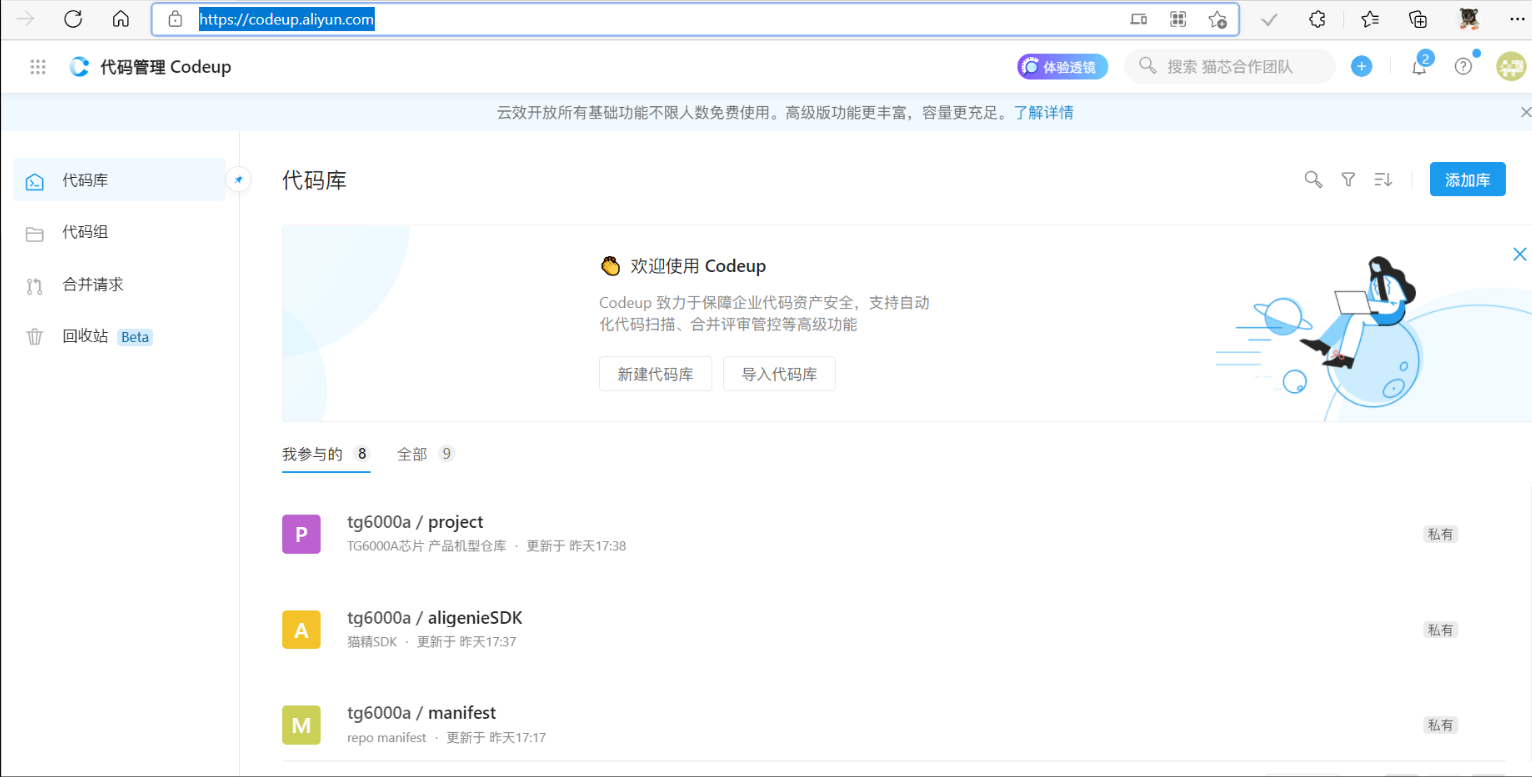Reload the page with the browser refresh icon
The image size is (1532, 777).
tap(73, 19)
